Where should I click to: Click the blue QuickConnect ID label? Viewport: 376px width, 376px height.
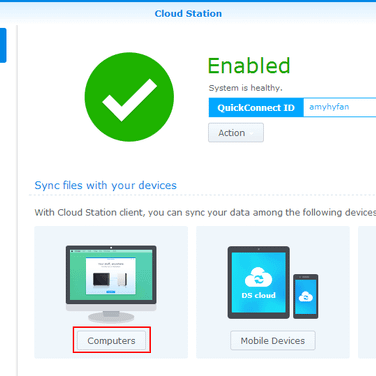[x=256, y=107]
